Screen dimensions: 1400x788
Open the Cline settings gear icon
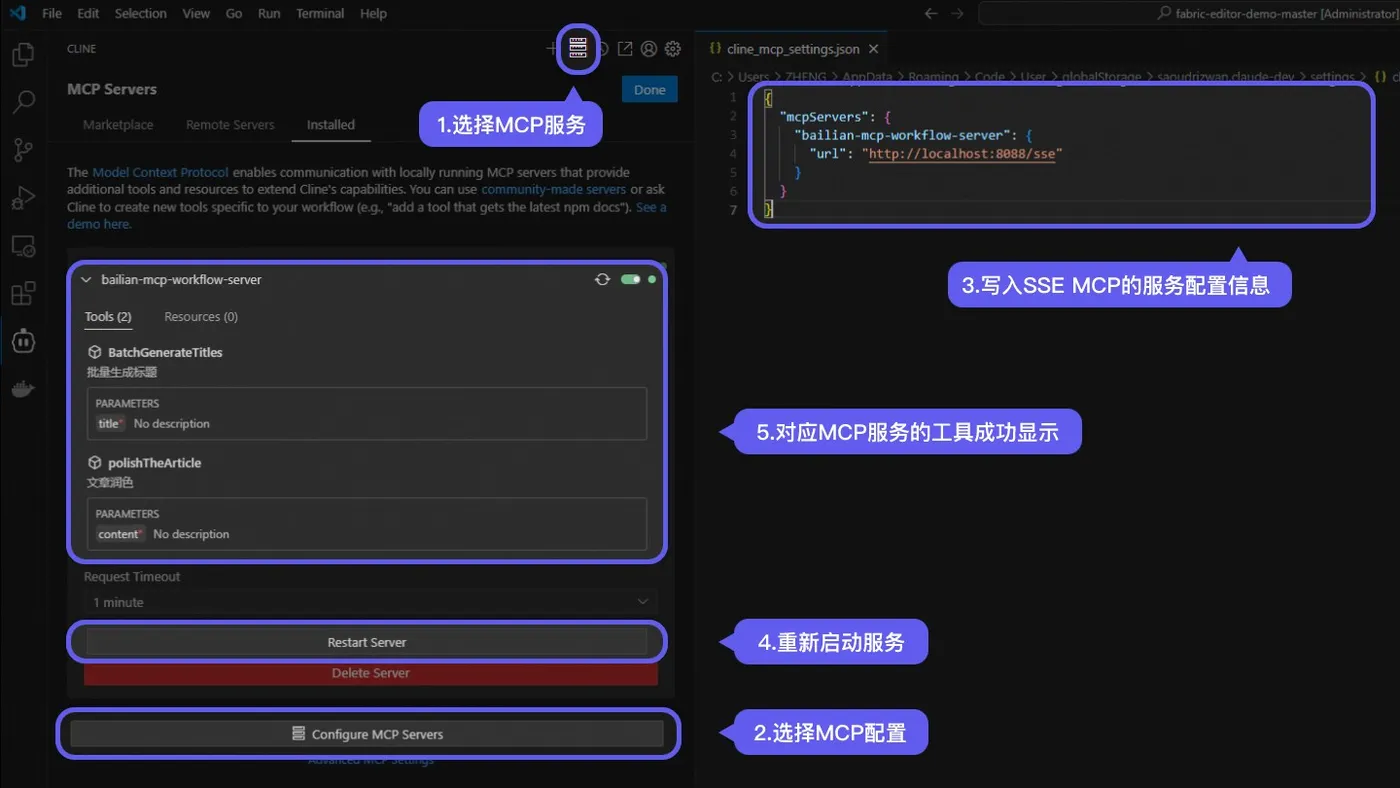pos(673,49)
